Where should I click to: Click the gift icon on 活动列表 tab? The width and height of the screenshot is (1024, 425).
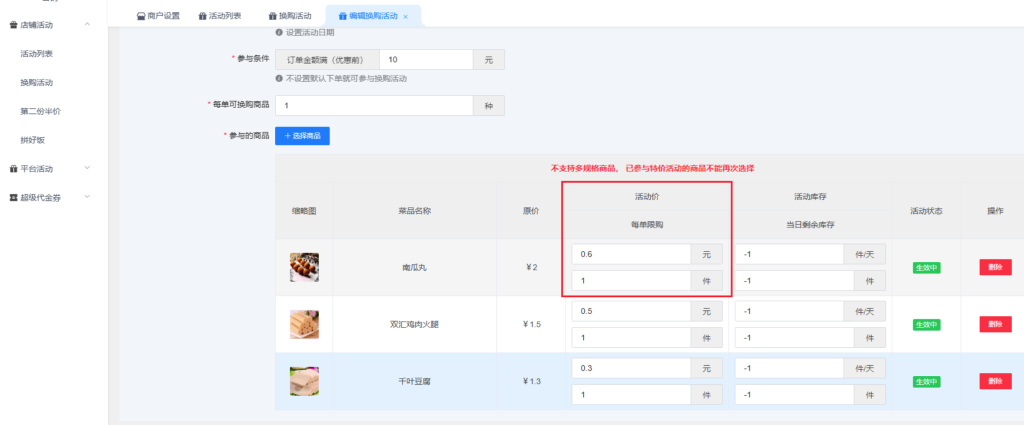203,16
